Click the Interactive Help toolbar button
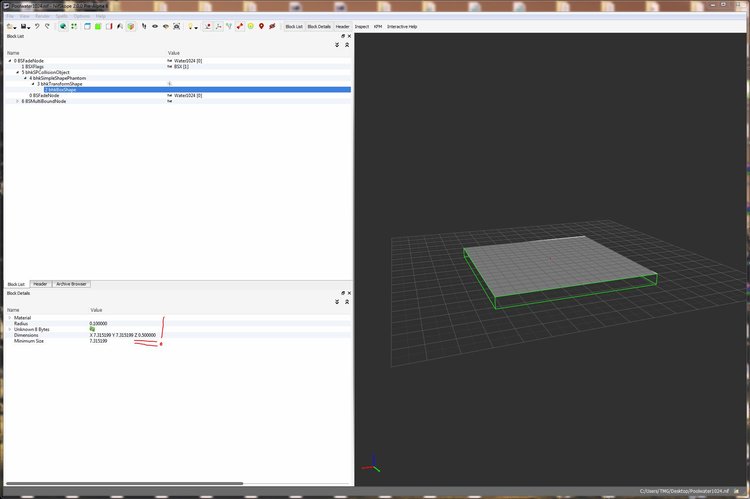Screen dimensions: 750x499 click(x=402, y=26)
